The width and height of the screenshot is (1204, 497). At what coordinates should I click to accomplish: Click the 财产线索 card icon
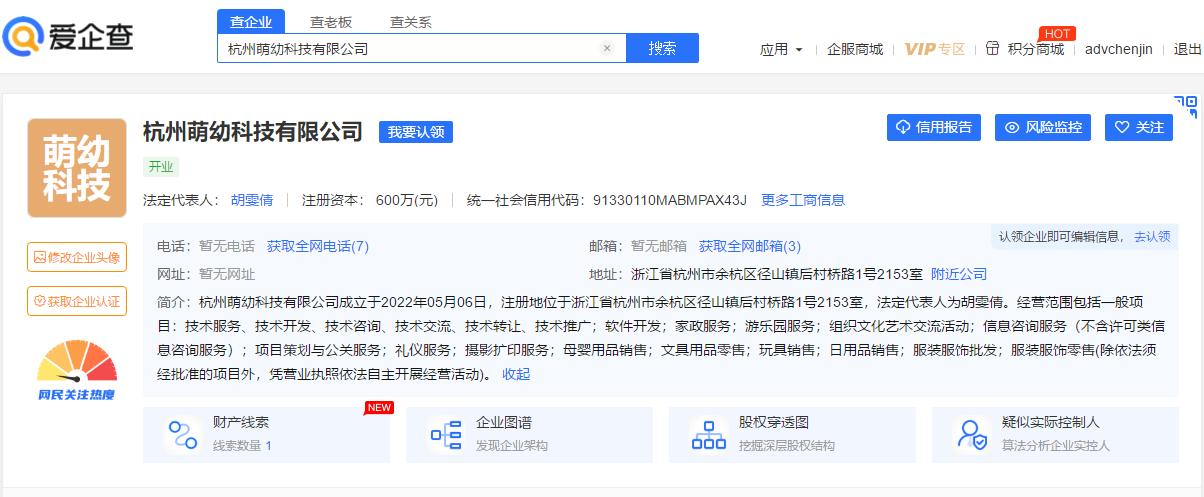click(182, 435)
